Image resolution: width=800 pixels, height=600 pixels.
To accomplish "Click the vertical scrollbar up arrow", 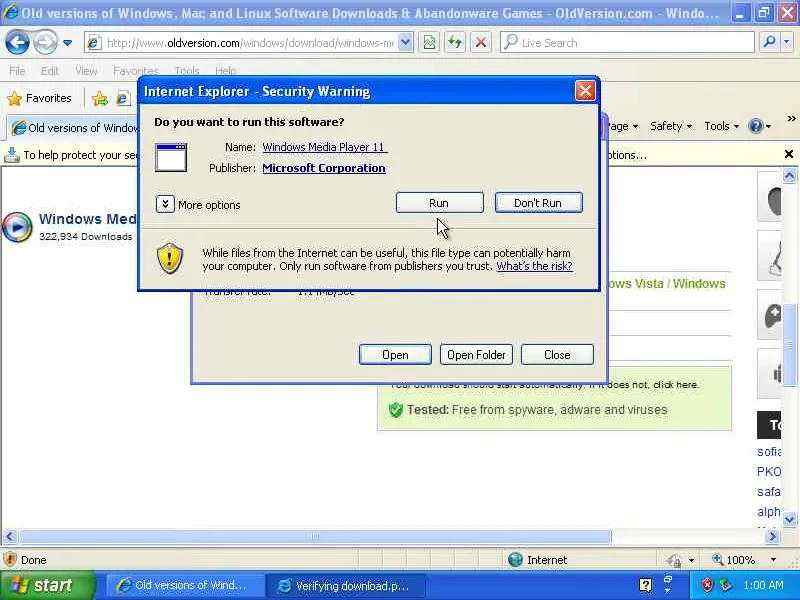I will 789,176.
